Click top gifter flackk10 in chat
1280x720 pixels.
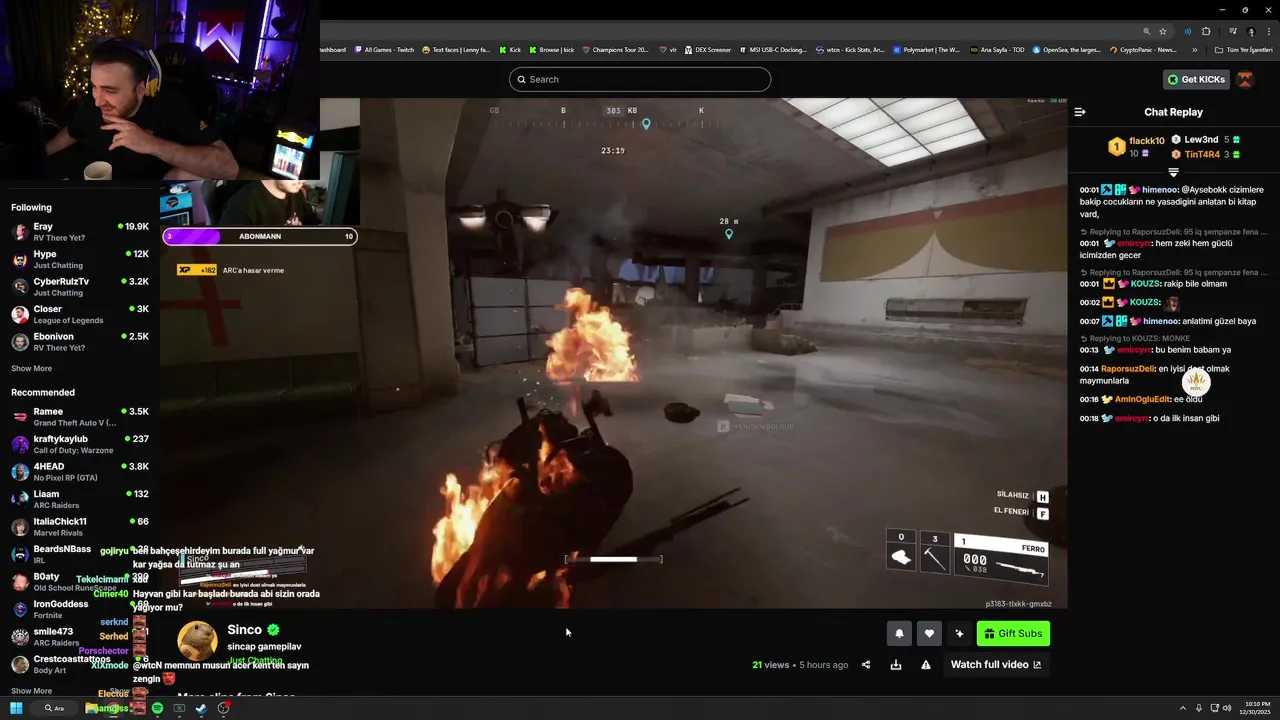coord(1146,141)
